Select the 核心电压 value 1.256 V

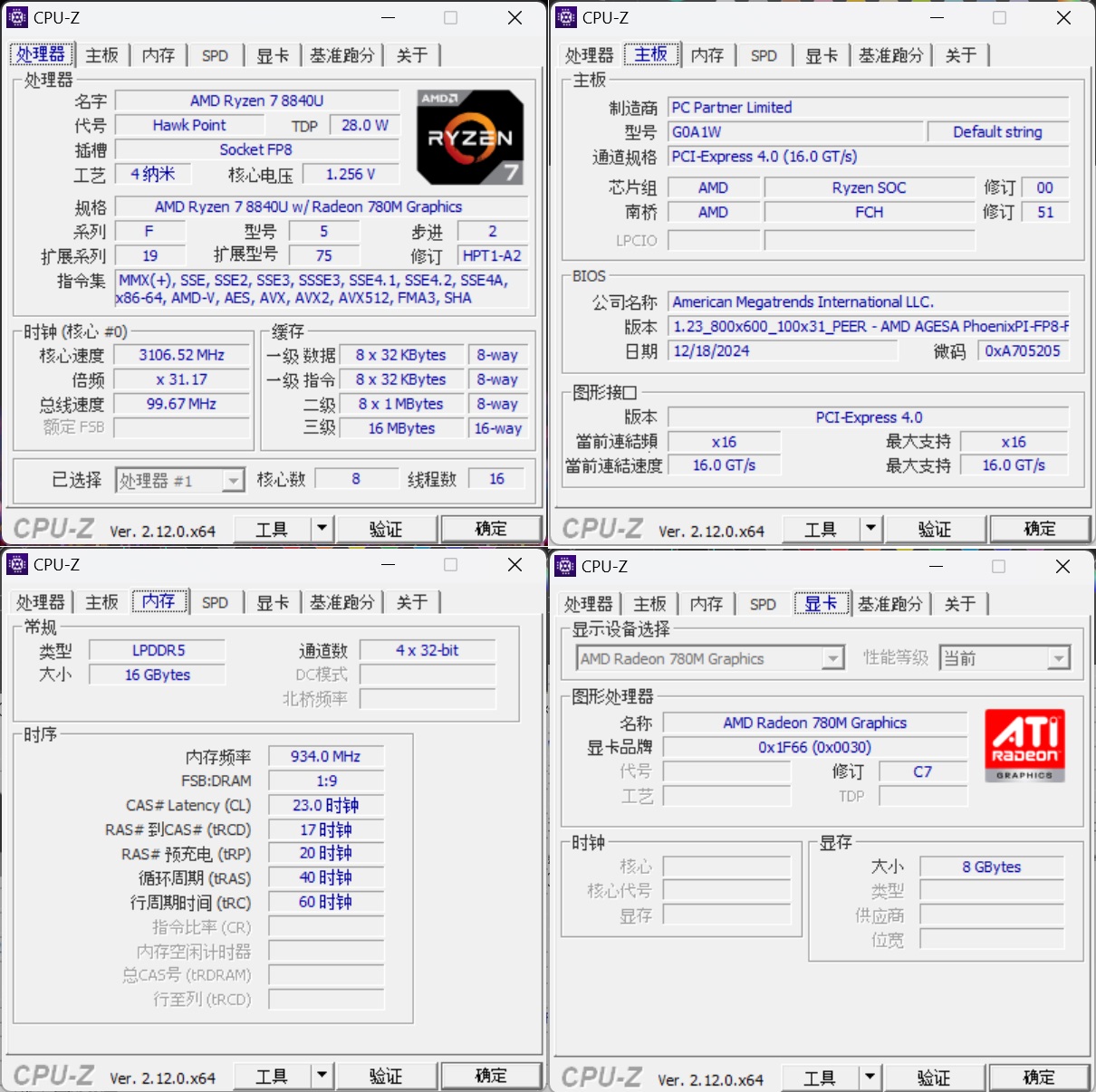point(351,174)
